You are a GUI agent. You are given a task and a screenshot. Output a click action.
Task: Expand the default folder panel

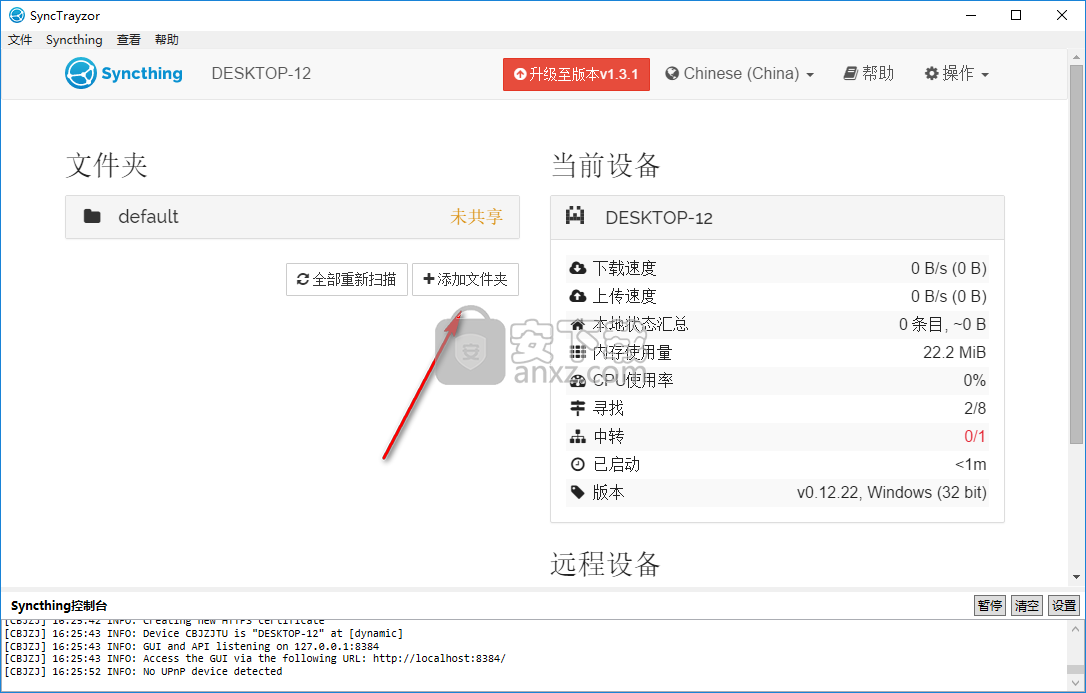point(292,217)
